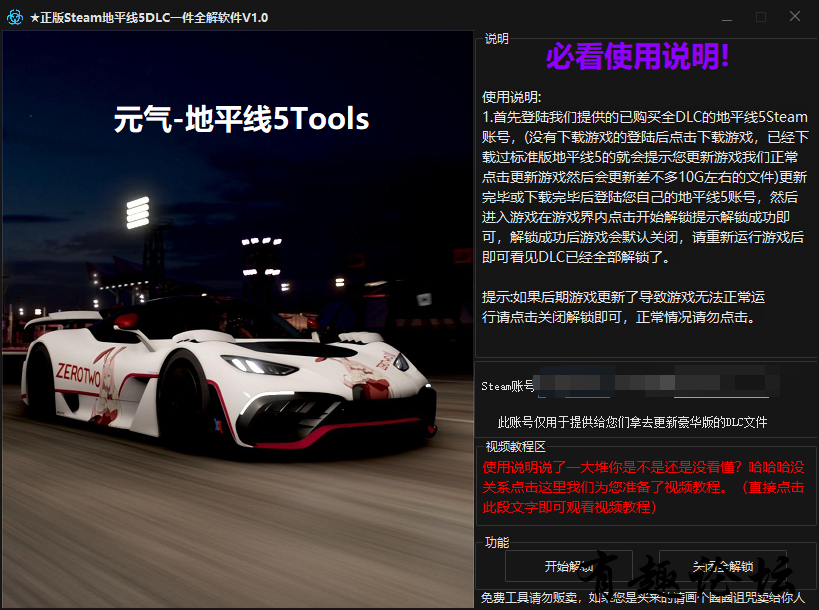This screenshot has width=819, height=610.
Task: Click the 必看使用说明! purple heading
Action: 637,56
